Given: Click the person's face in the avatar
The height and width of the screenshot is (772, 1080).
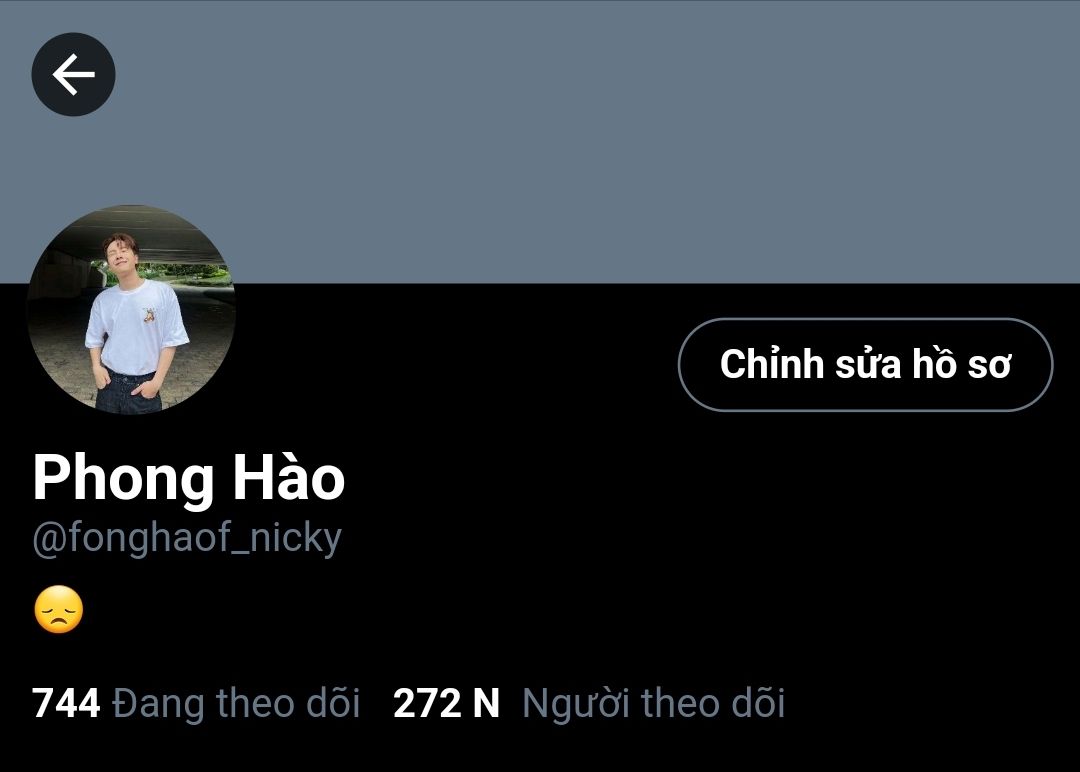Looking at the screenshot, I should (121, 253).
